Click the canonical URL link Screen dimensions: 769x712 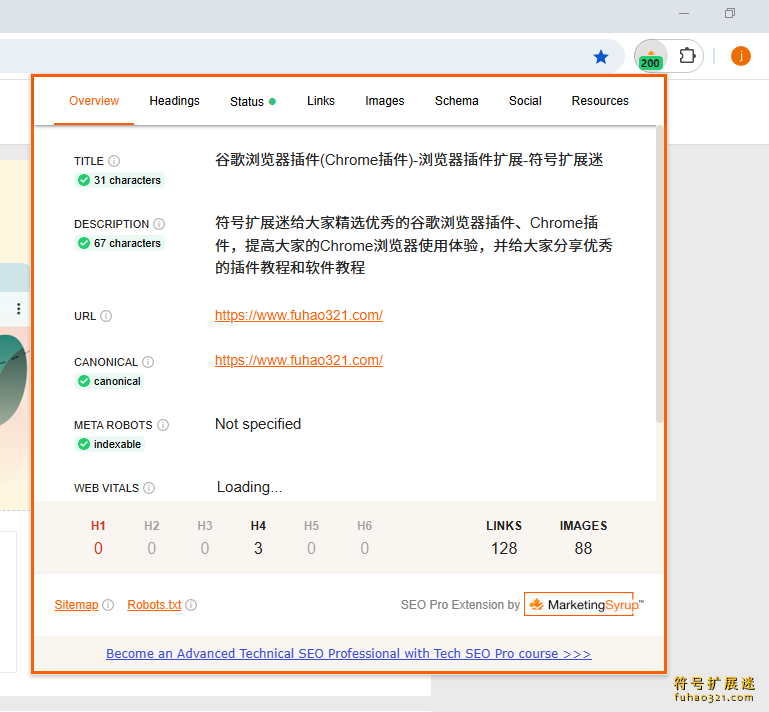pos(298,360)
